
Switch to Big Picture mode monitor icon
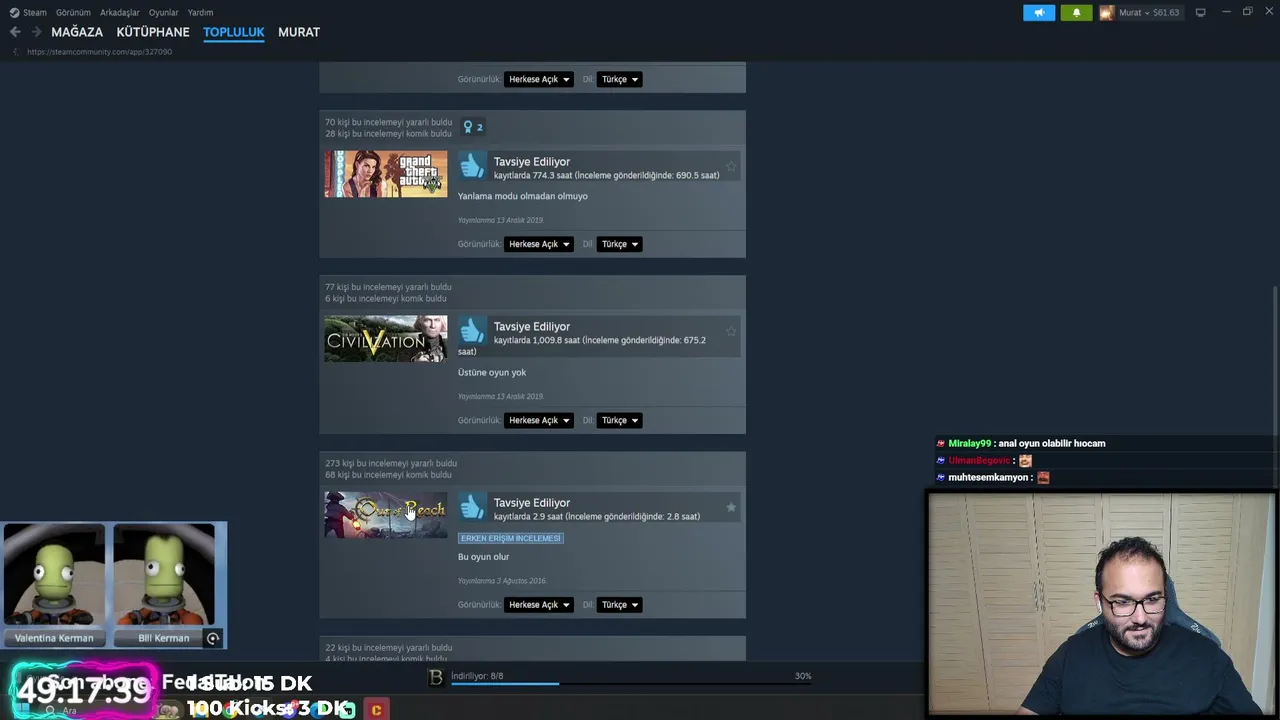1200,12
